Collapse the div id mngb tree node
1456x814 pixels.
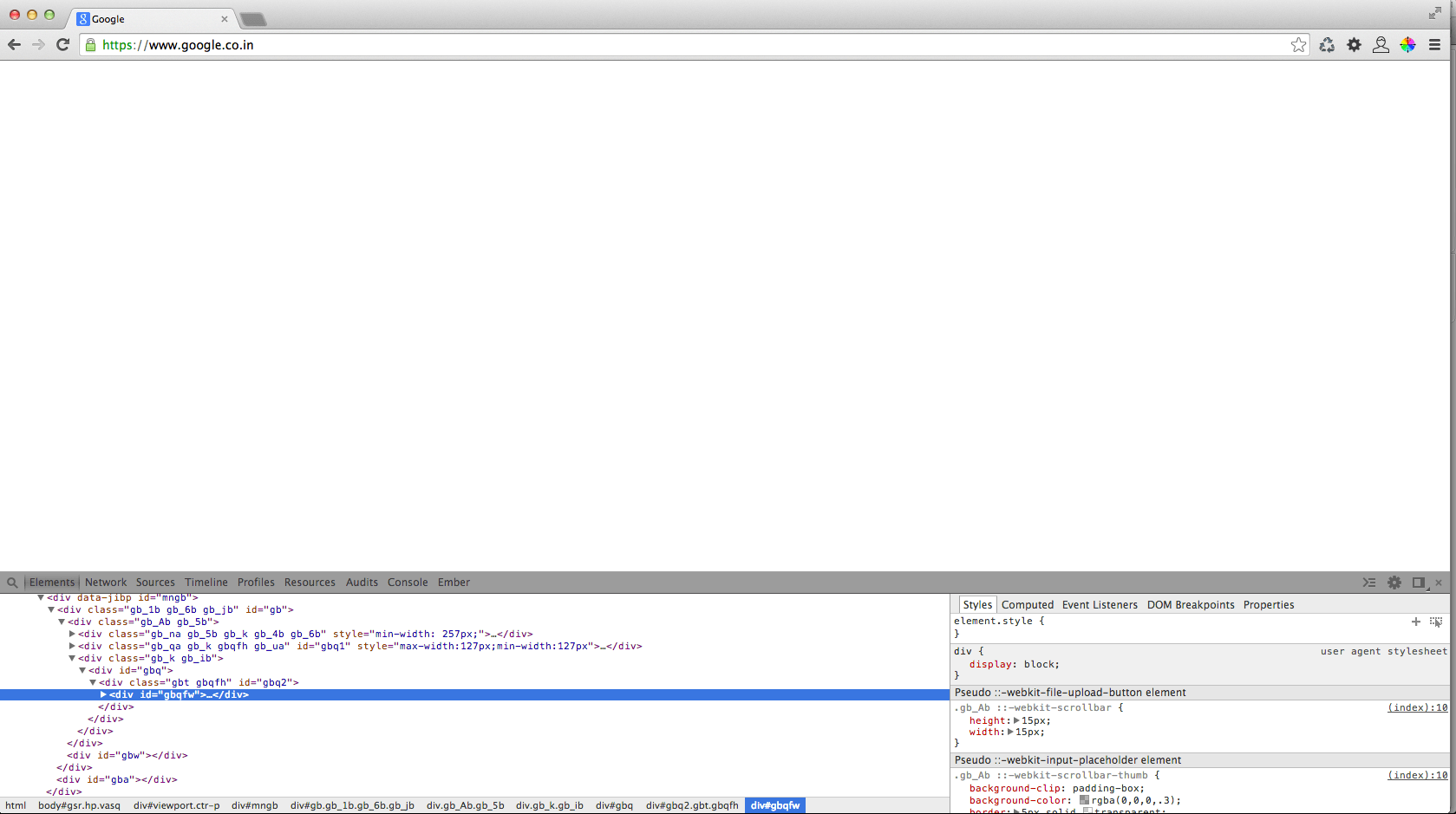pyautogui.click(x=40, y=597)
